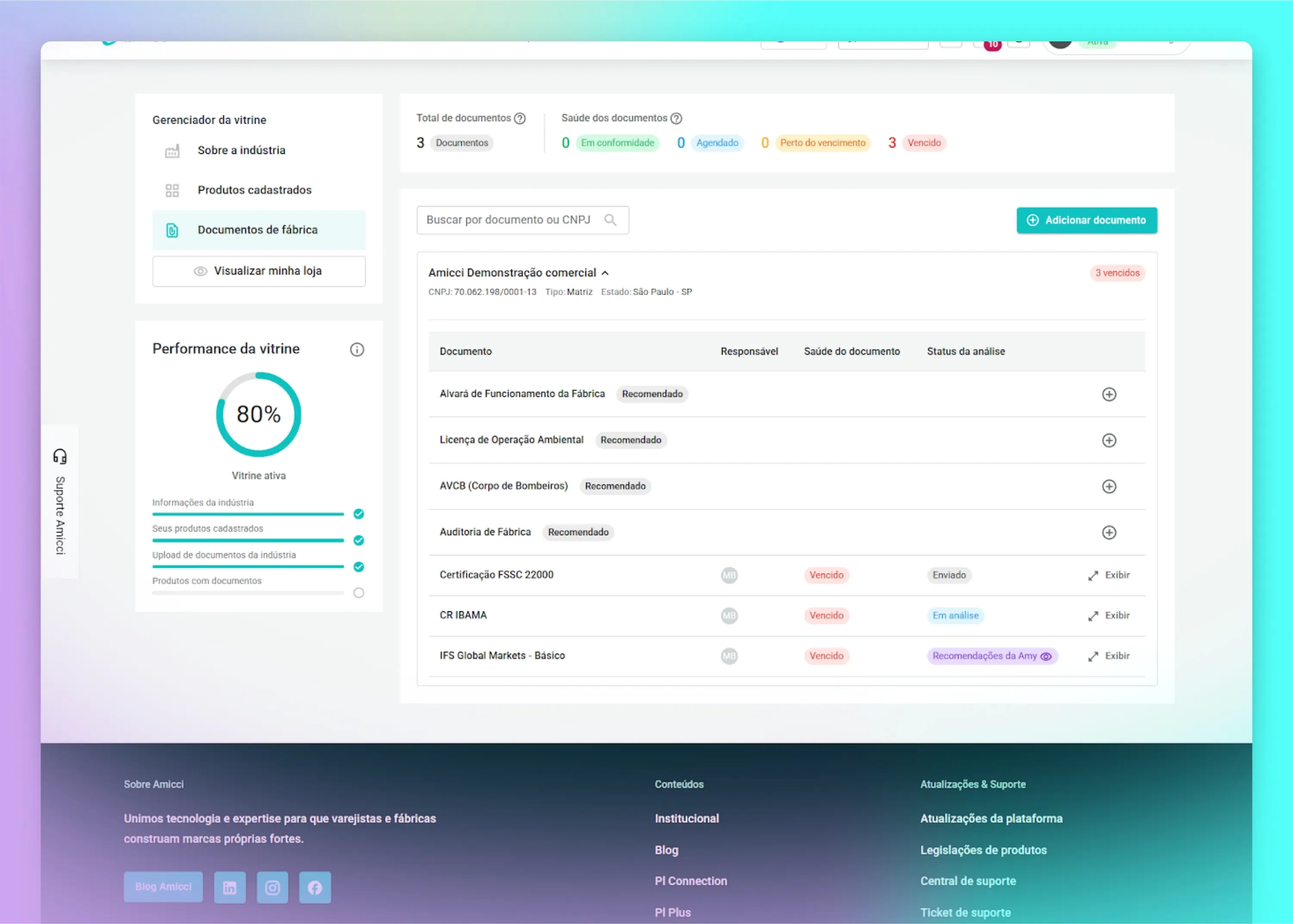Screen dimensions: 1293x924
Task: Go to Produtos cadastrados in sidebar
Action: pyautogui.click(x=255, y=190)
